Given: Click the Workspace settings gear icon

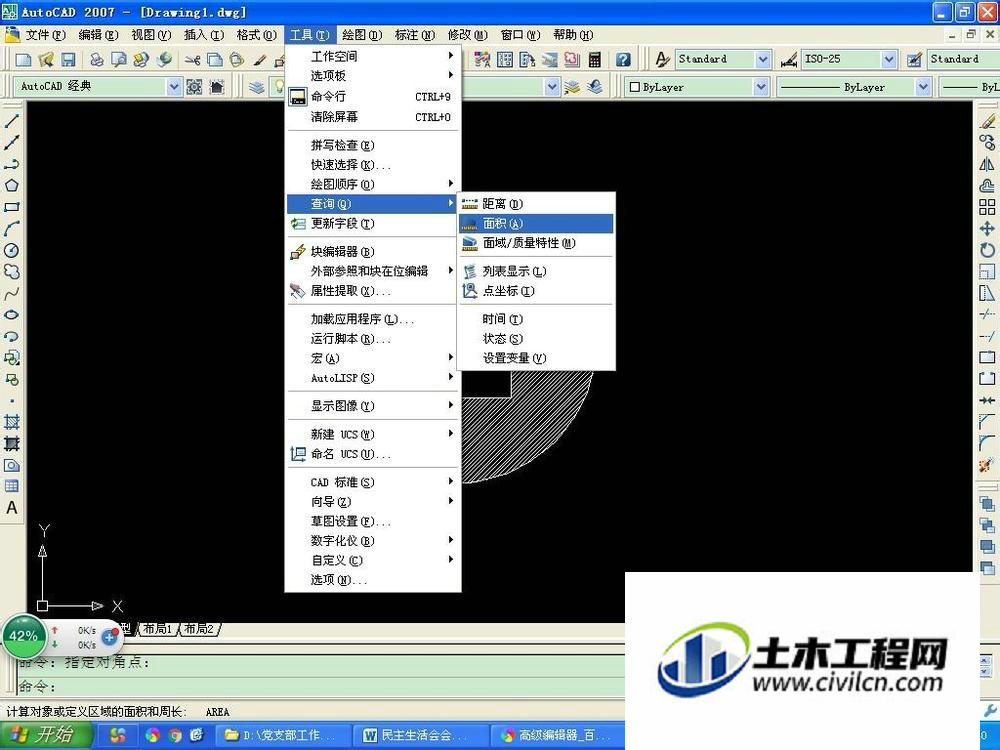Looking at the screenshot, I should 195,87.
